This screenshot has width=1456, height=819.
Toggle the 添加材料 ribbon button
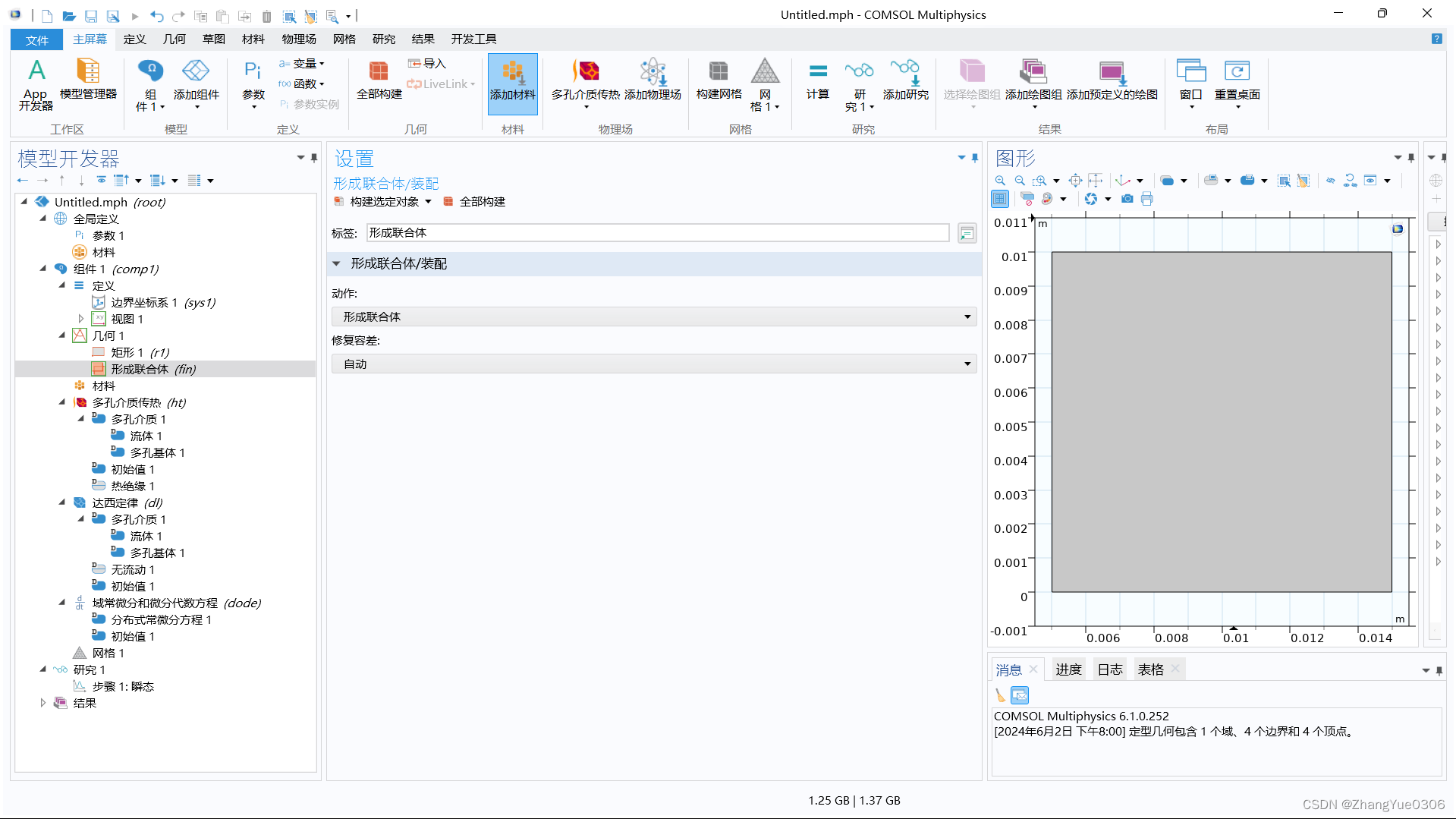(513, 83)
